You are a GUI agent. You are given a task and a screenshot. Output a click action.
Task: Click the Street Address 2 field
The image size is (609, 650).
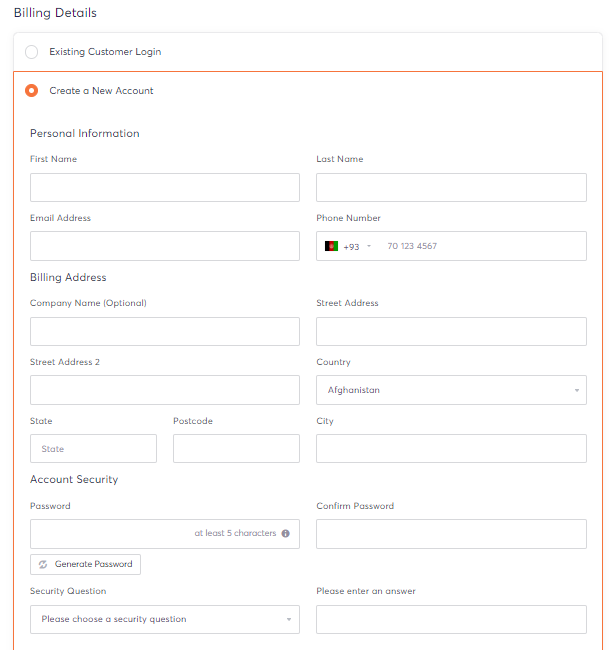point(165,390)
